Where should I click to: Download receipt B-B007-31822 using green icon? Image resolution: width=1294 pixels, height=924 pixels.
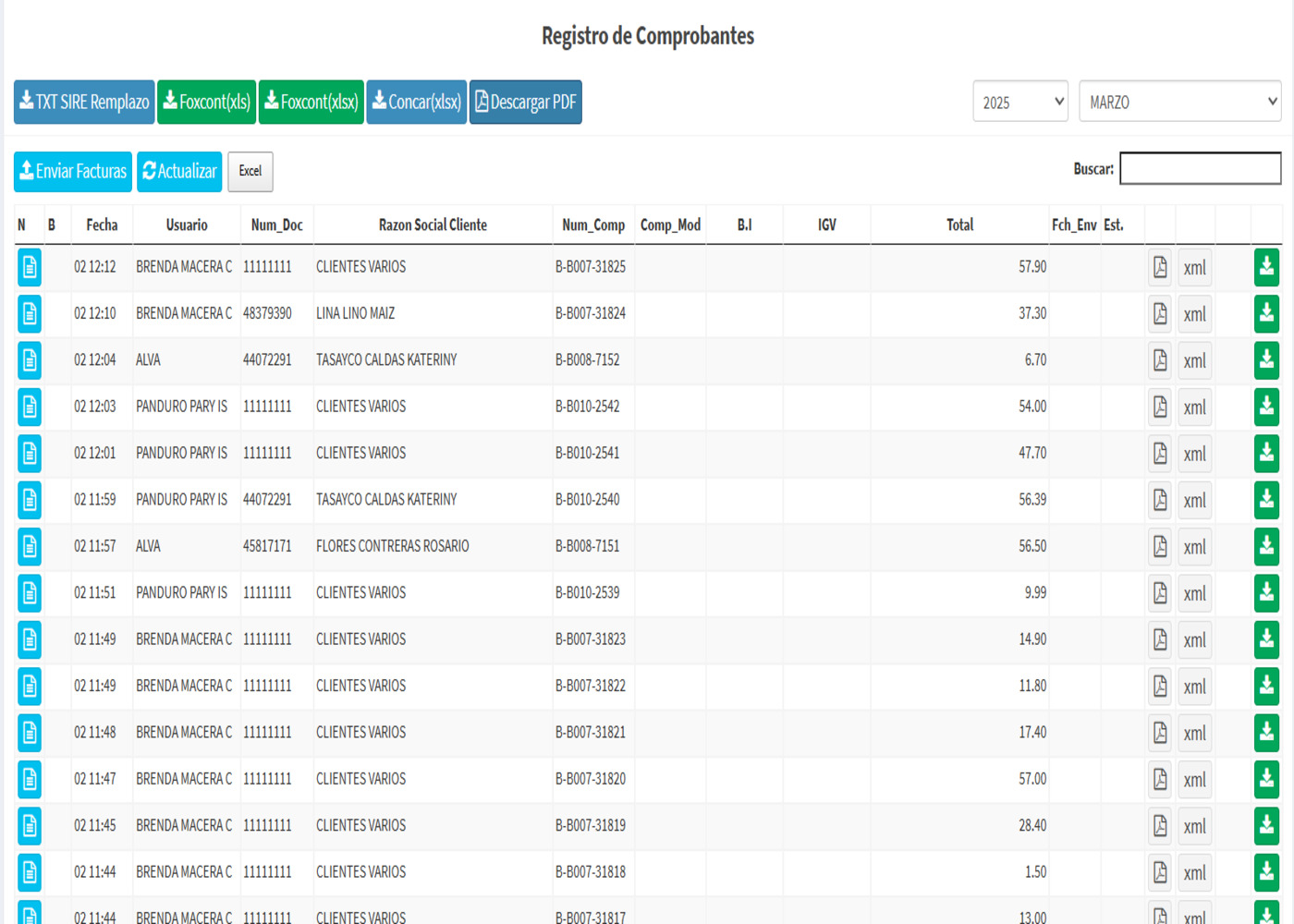(1266, 686)
